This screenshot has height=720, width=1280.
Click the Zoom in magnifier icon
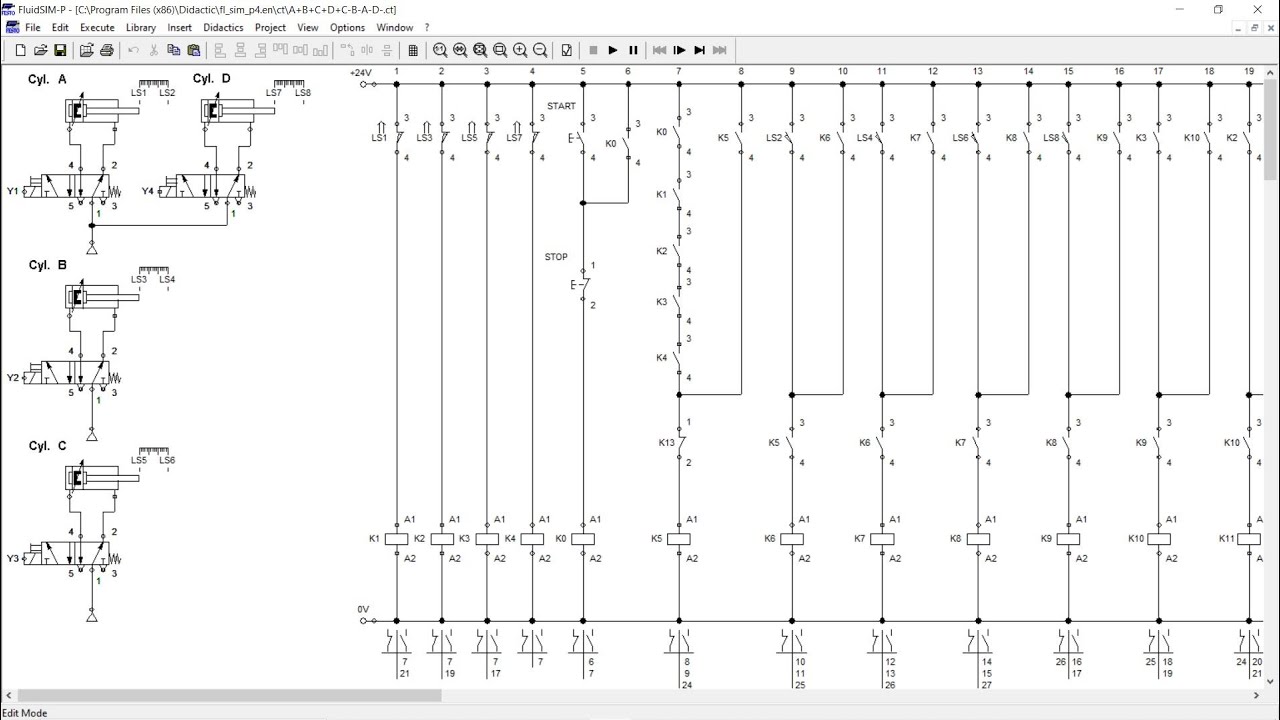point(520,50)
